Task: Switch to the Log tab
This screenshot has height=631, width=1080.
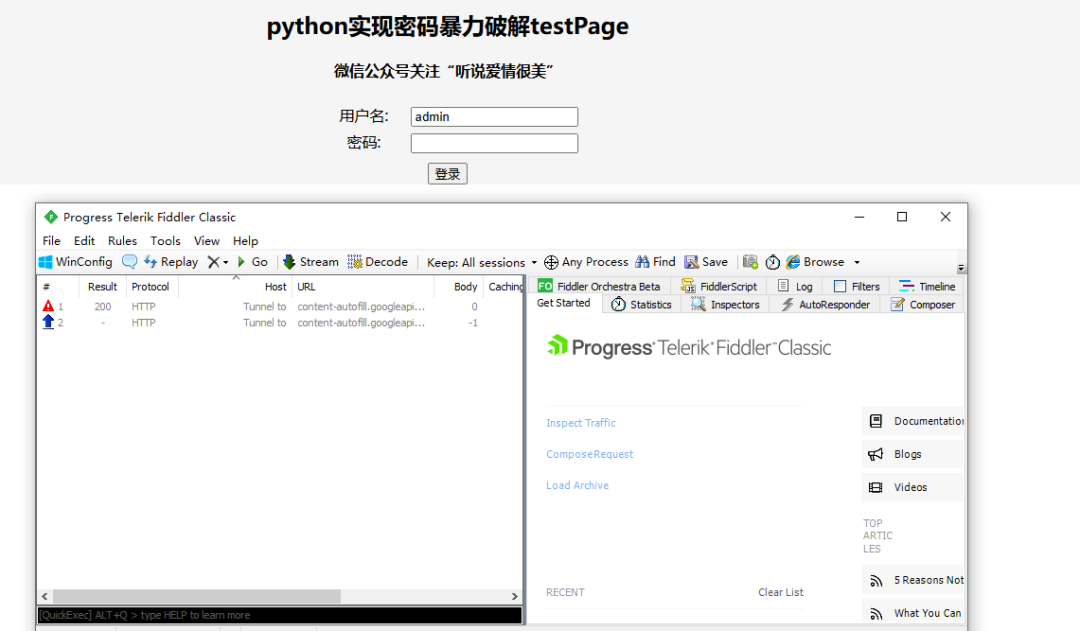Action: coord(796,286)
